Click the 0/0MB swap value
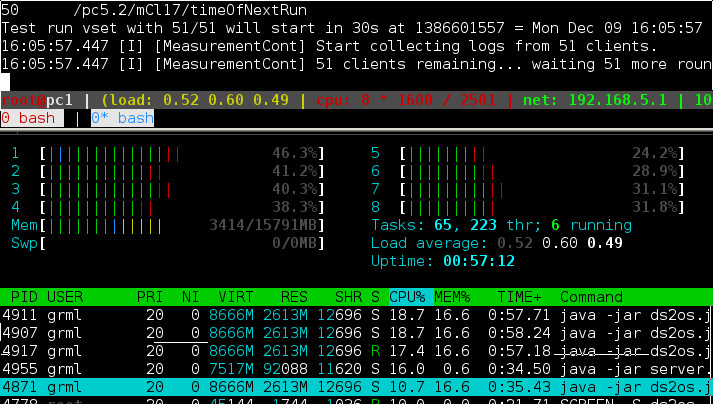Screen dimensions: 713x404 tap(295, 243)
